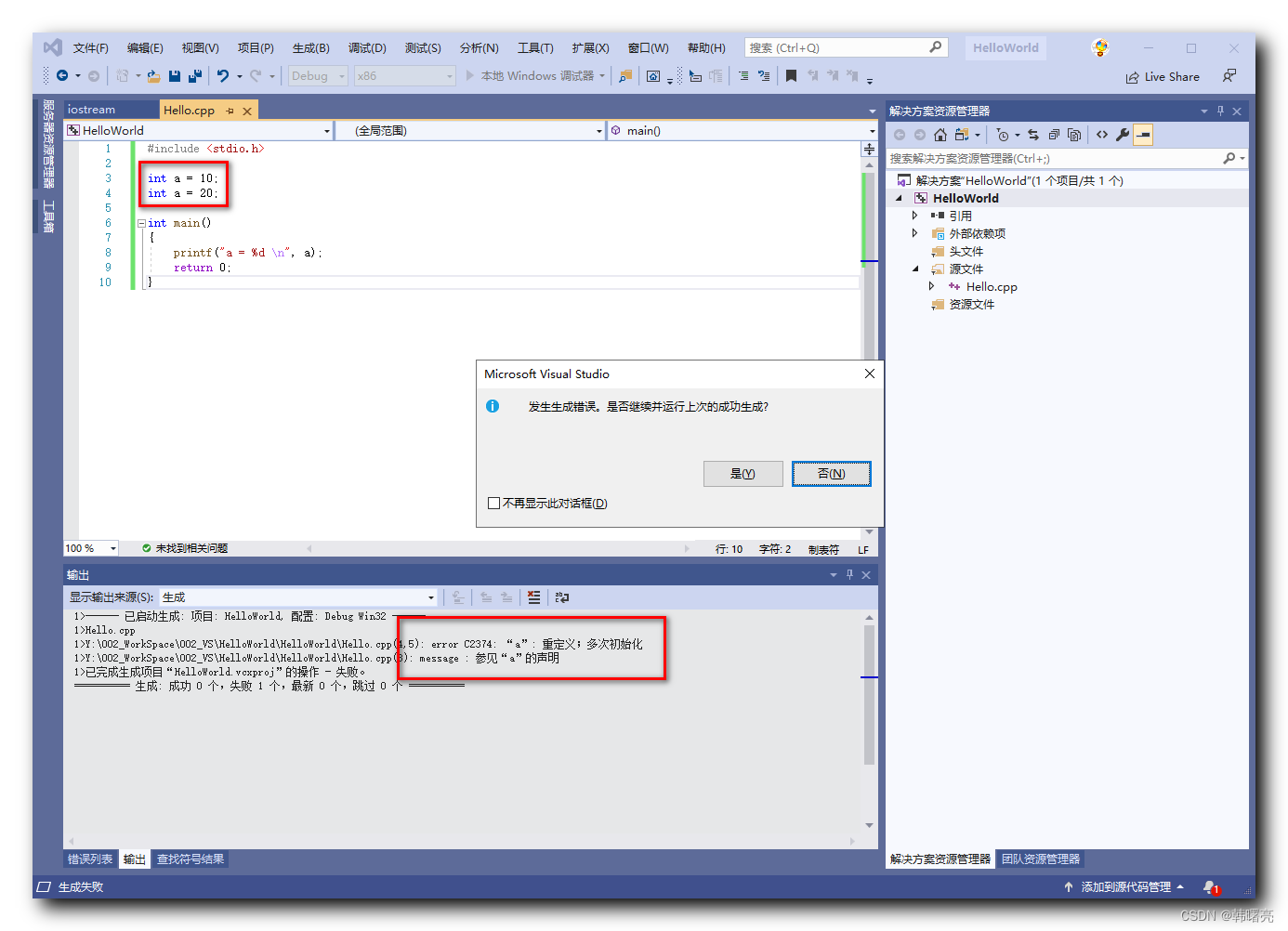
Task: Open the (全局范围) scope dropdown
Action: click(470, 131)
